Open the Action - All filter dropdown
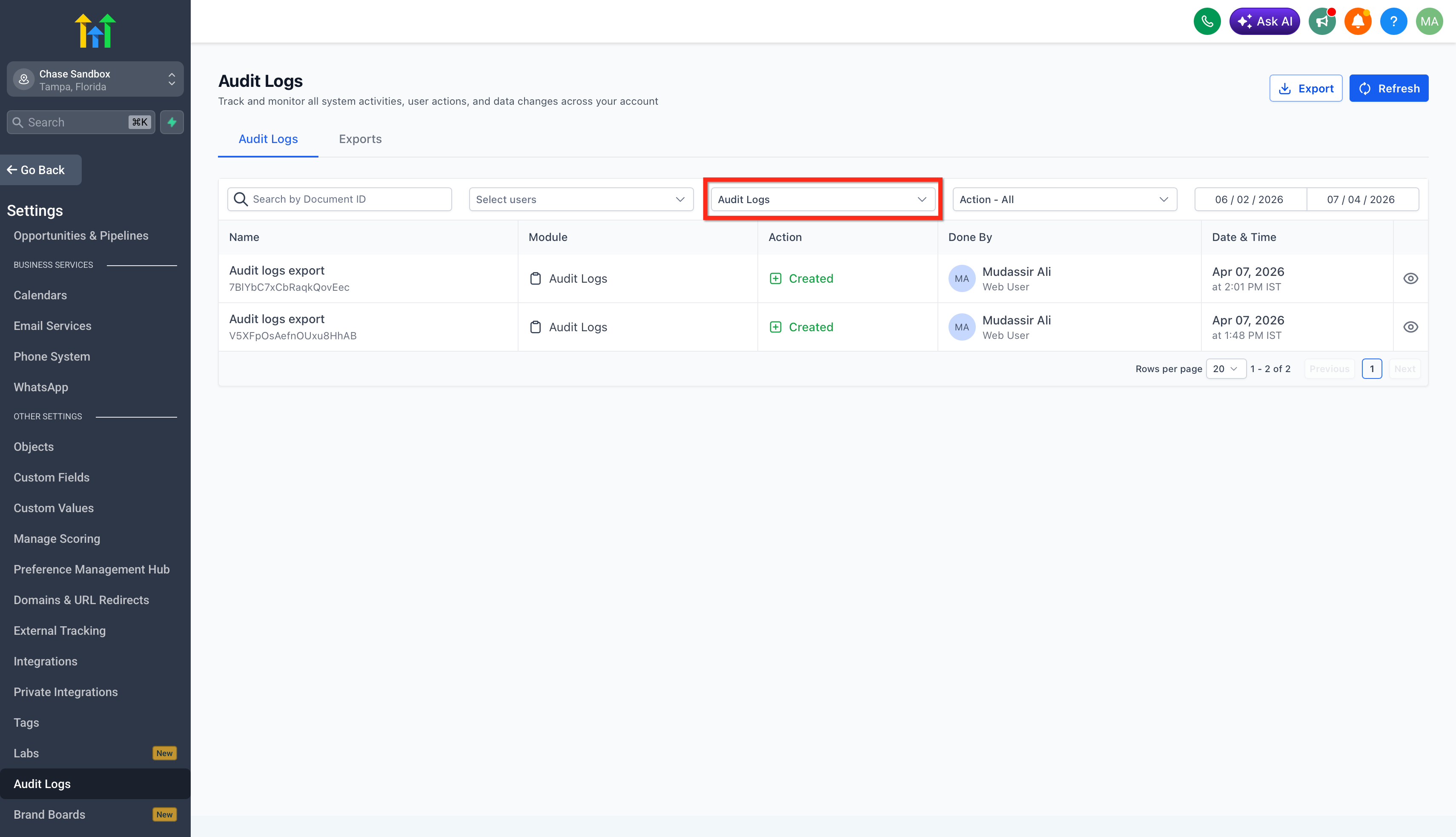 click(x=1064, y=200)
